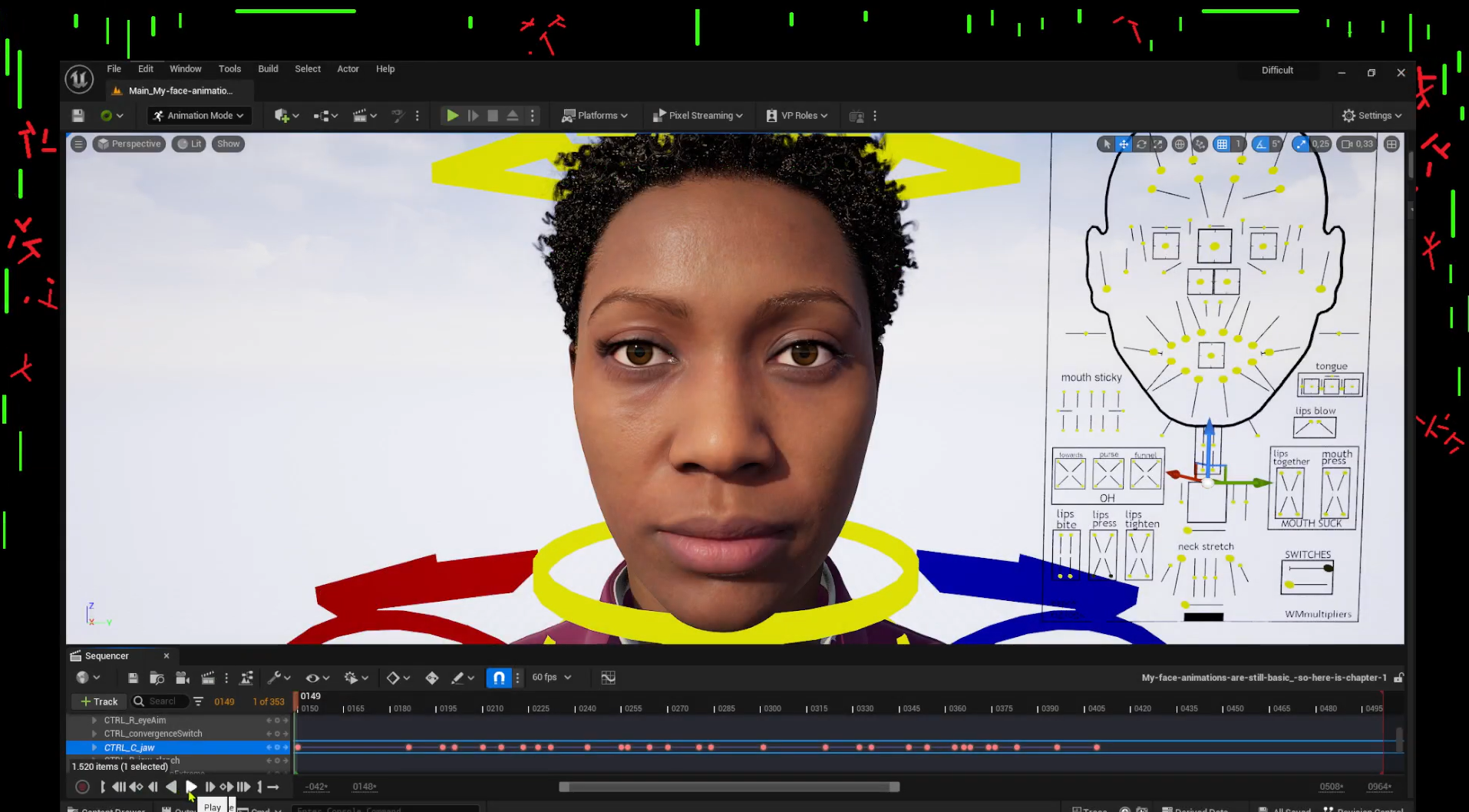Open the Sequencer curve editor icon

click(x=608, y=678)
